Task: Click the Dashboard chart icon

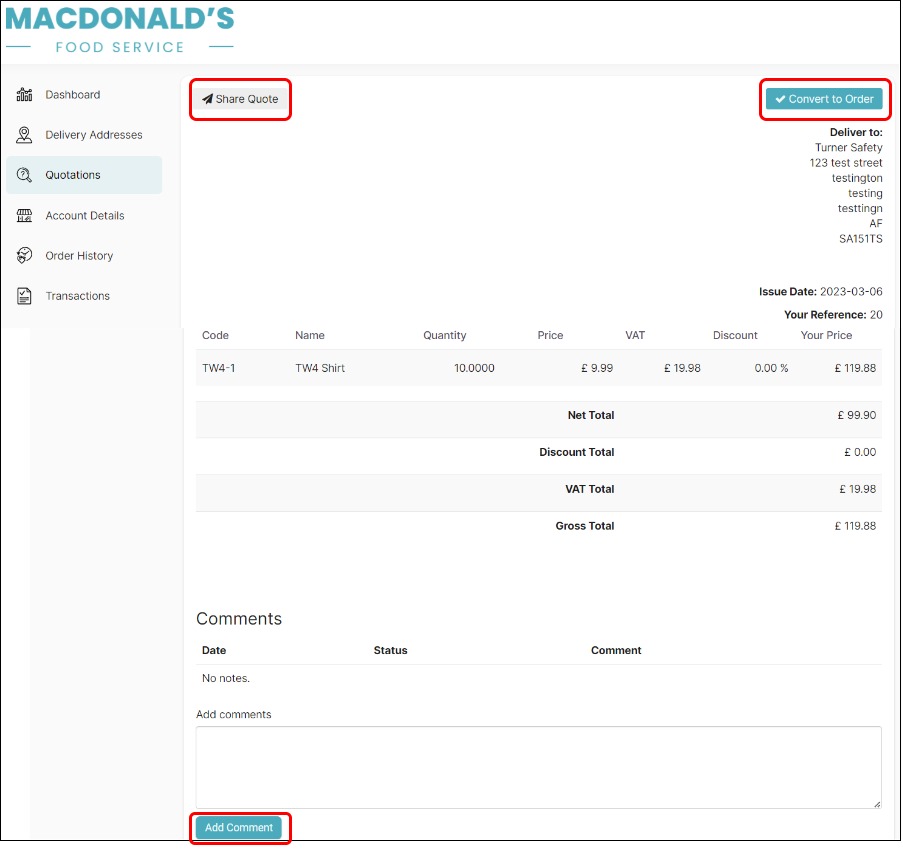Action: (x=24, y=94)
